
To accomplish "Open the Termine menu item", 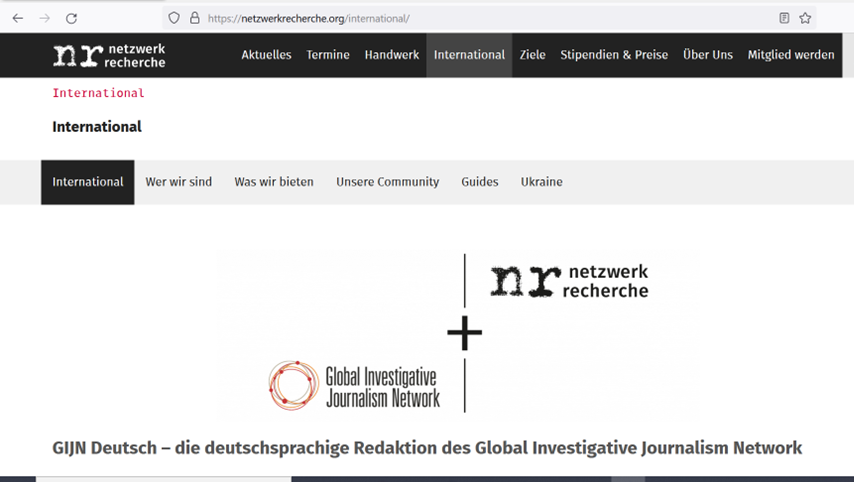I will point(328,55).
